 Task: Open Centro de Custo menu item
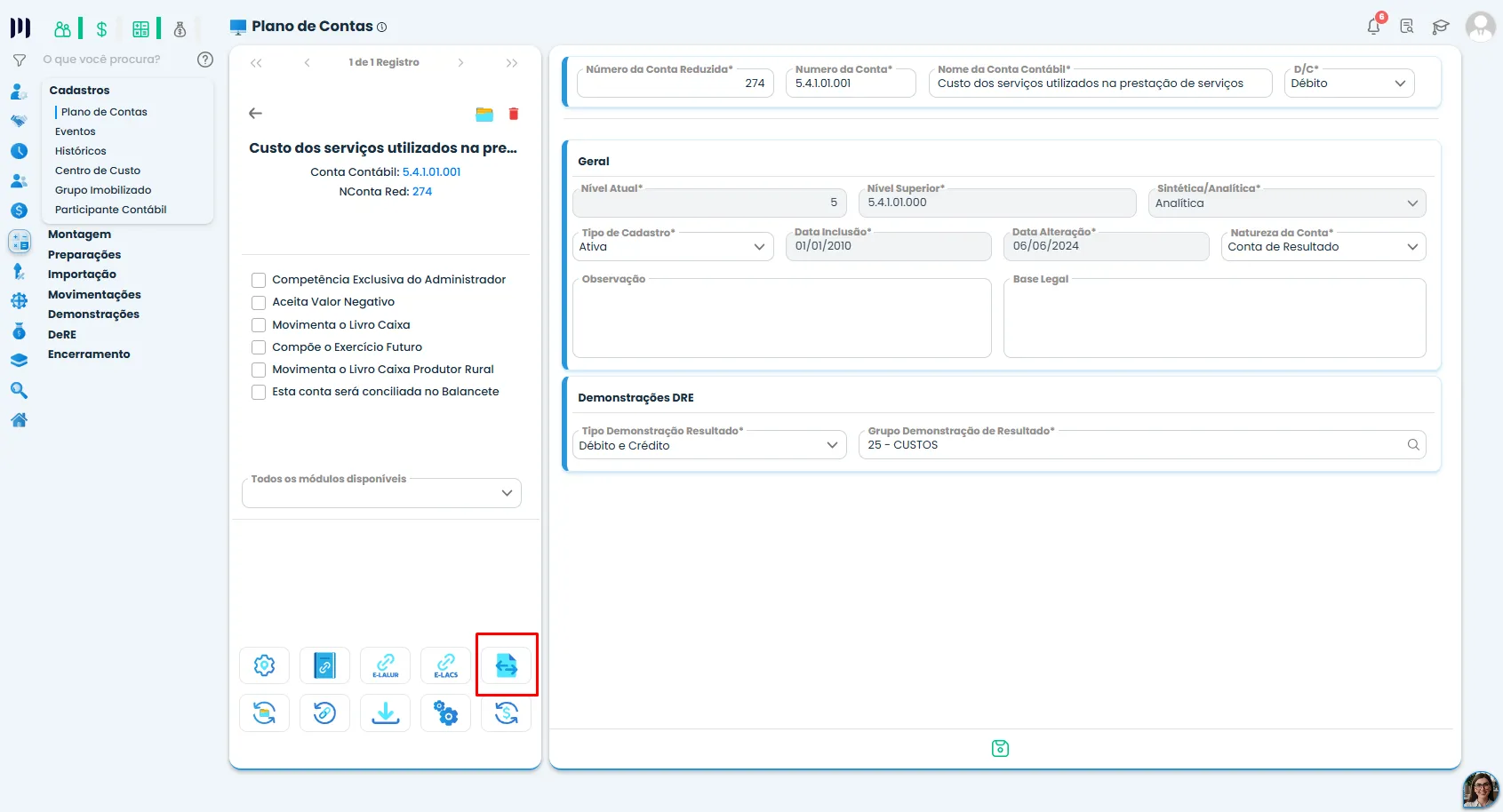(98, 171)
